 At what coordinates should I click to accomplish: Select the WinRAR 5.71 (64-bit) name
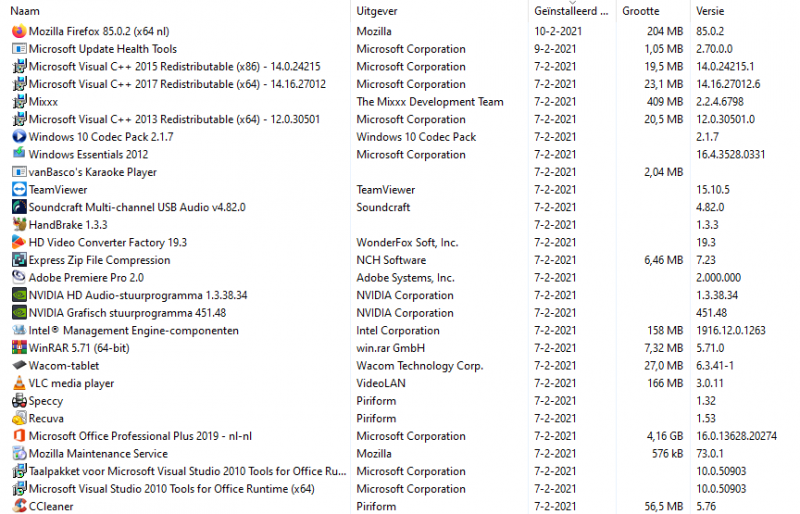point(79,348)
